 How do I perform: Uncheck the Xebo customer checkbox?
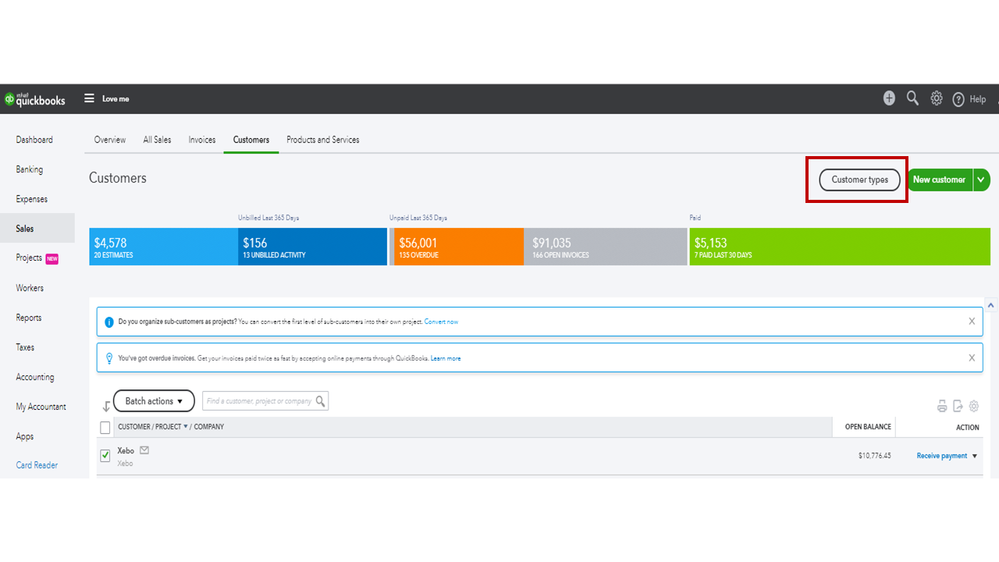coord(105,455)
